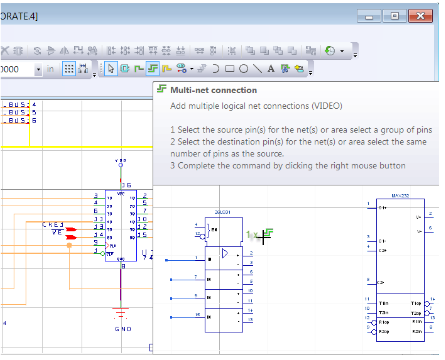This screenshot has width=445, height=360.
Task: Select the yellow Bus drawing tool
Action: pos(167,69)
